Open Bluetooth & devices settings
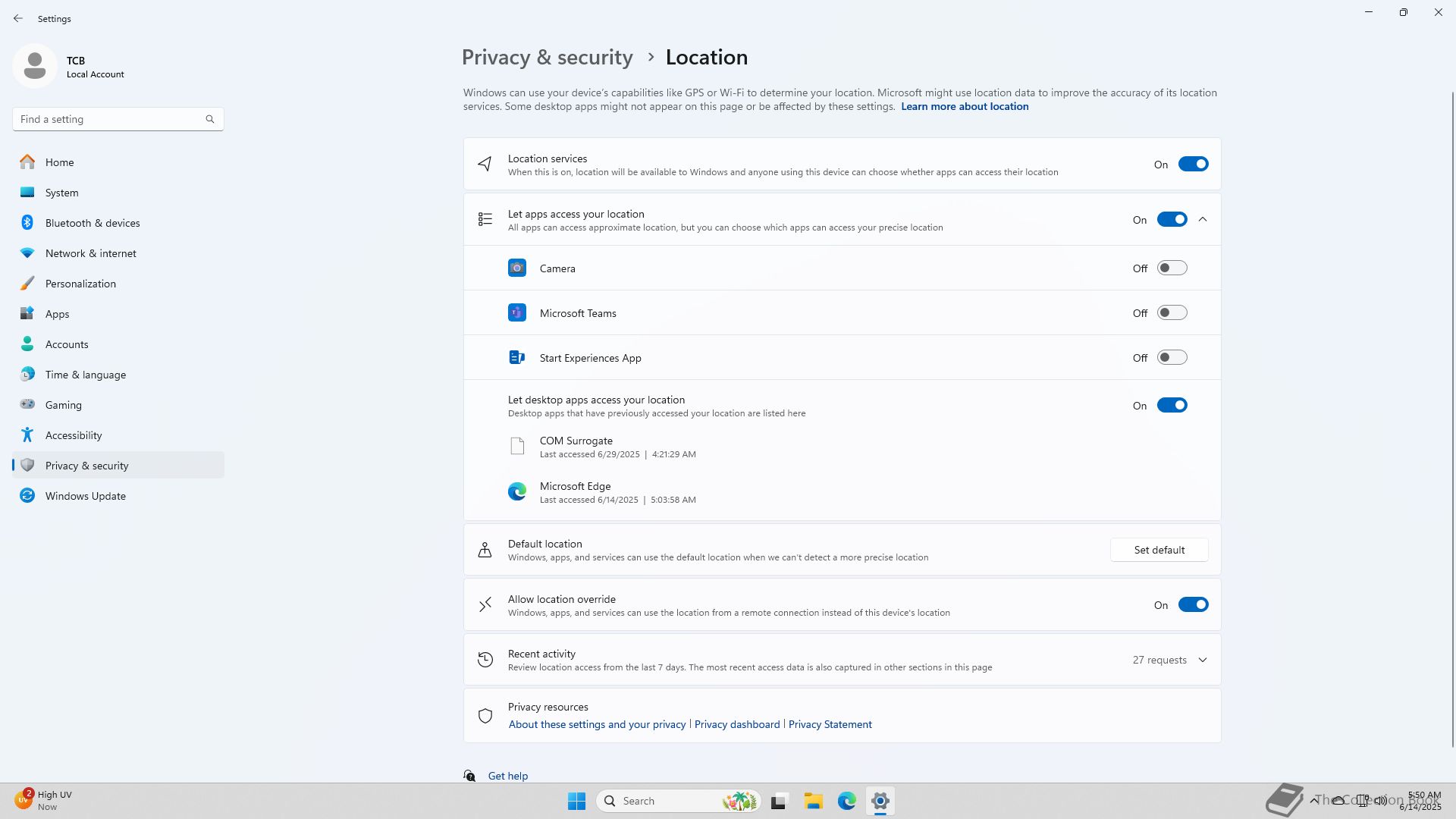The height and width of the screenshot is (819, 1456). pyautogui.click(x=93, y=223)
